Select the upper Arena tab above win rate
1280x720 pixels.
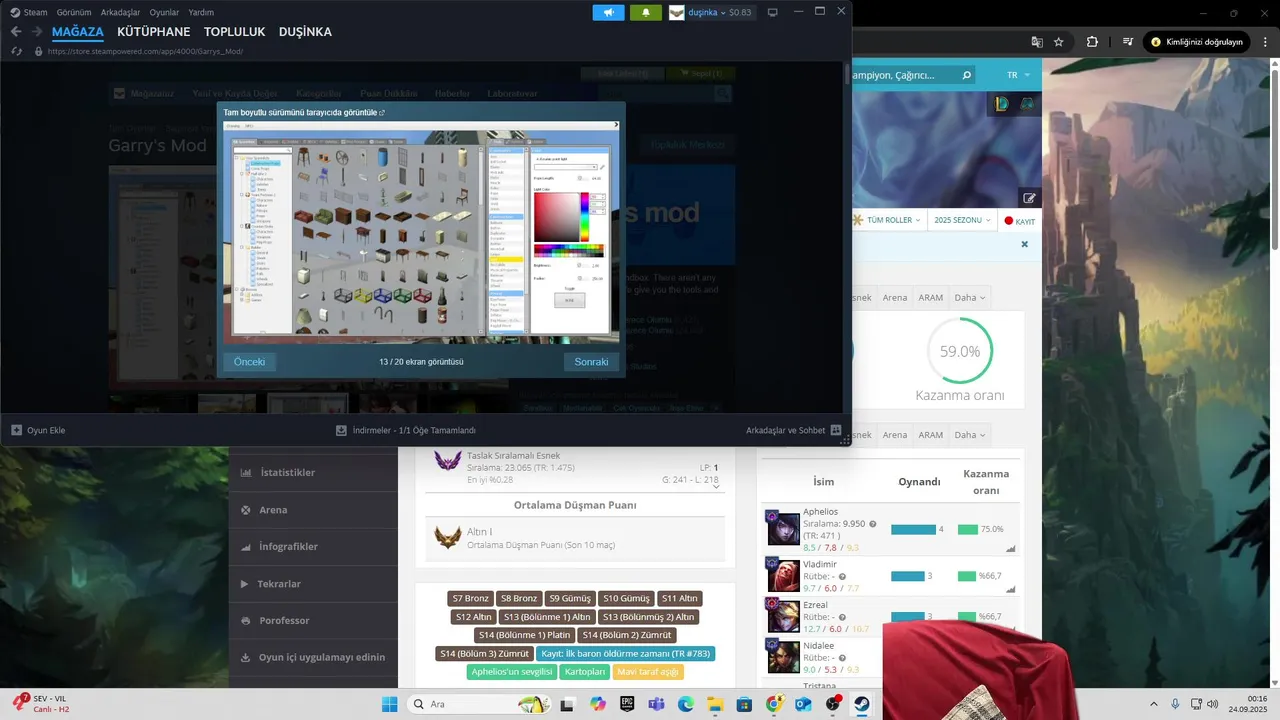(895, 297)
